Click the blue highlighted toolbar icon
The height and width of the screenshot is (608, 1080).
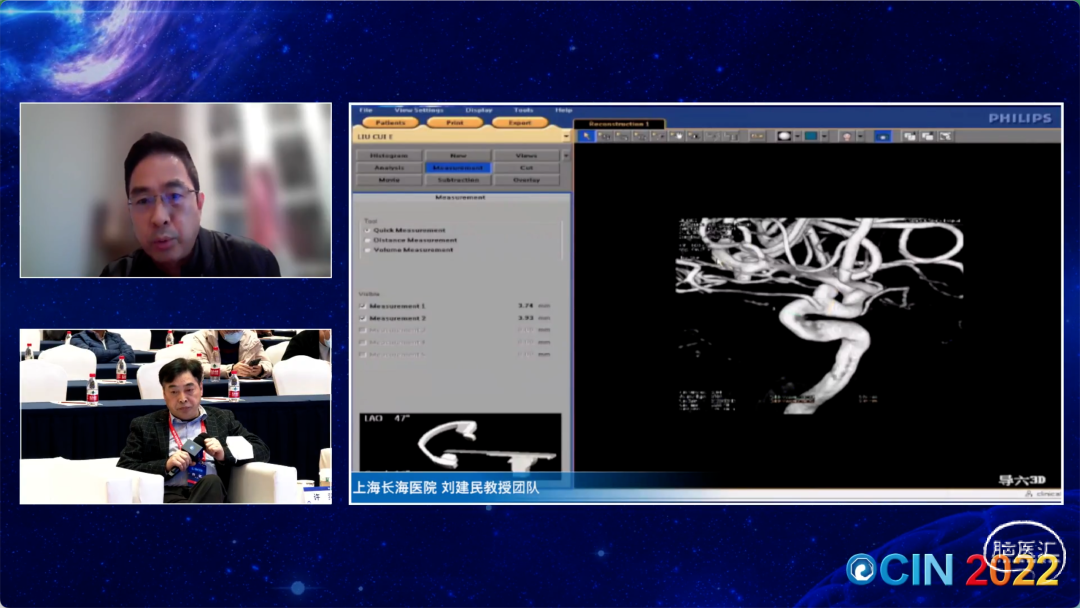coord(882,136)
